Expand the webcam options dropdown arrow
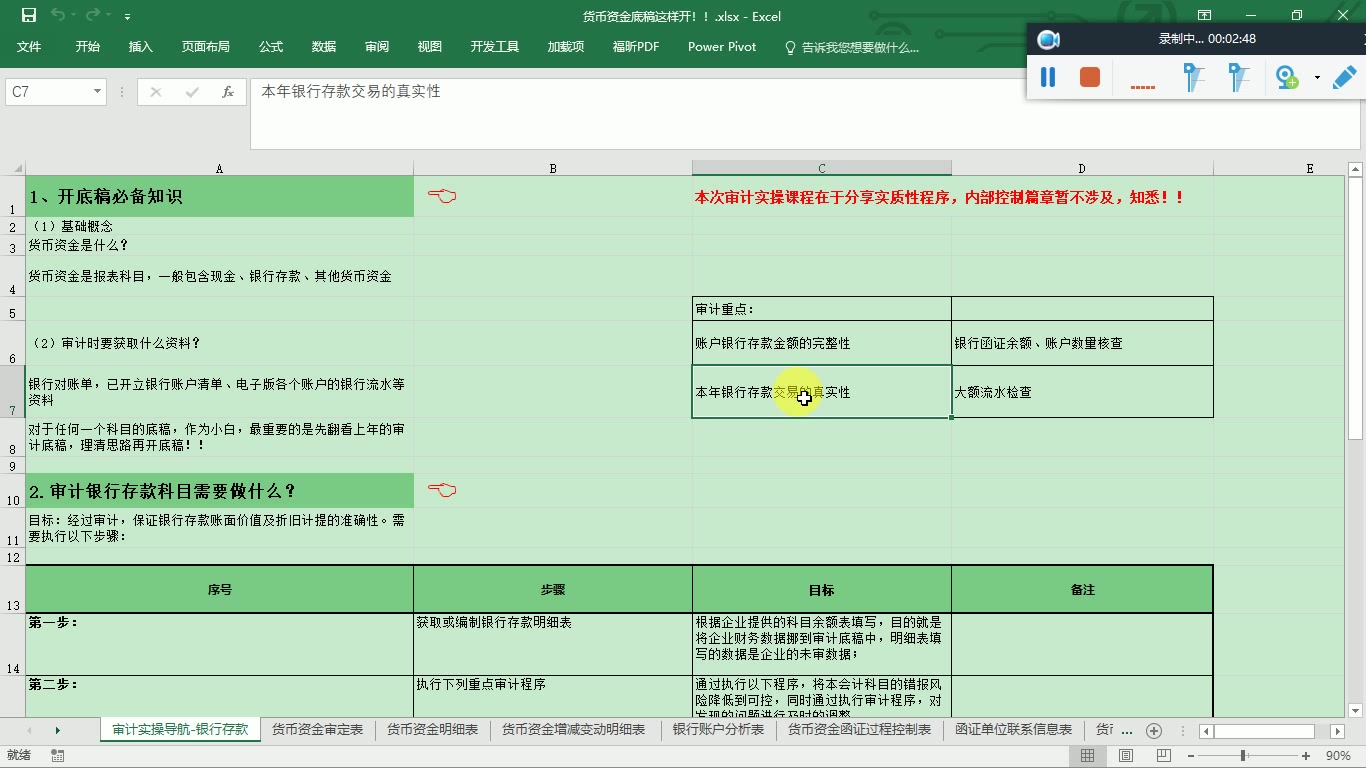The height and width of the screenshot is (768, 1366). [1317, 77]
